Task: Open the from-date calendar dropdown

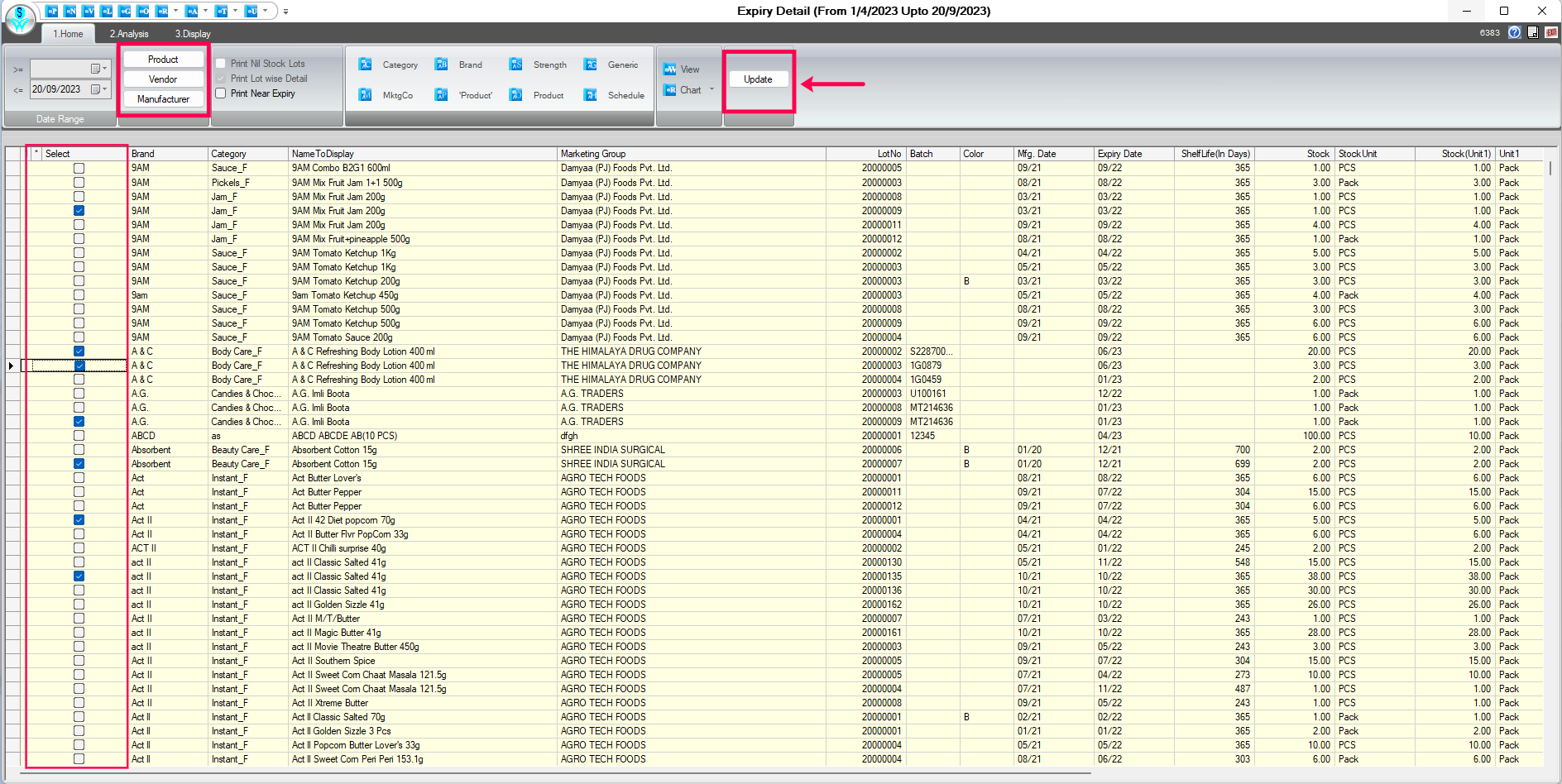Action: [x=99, y=69]
